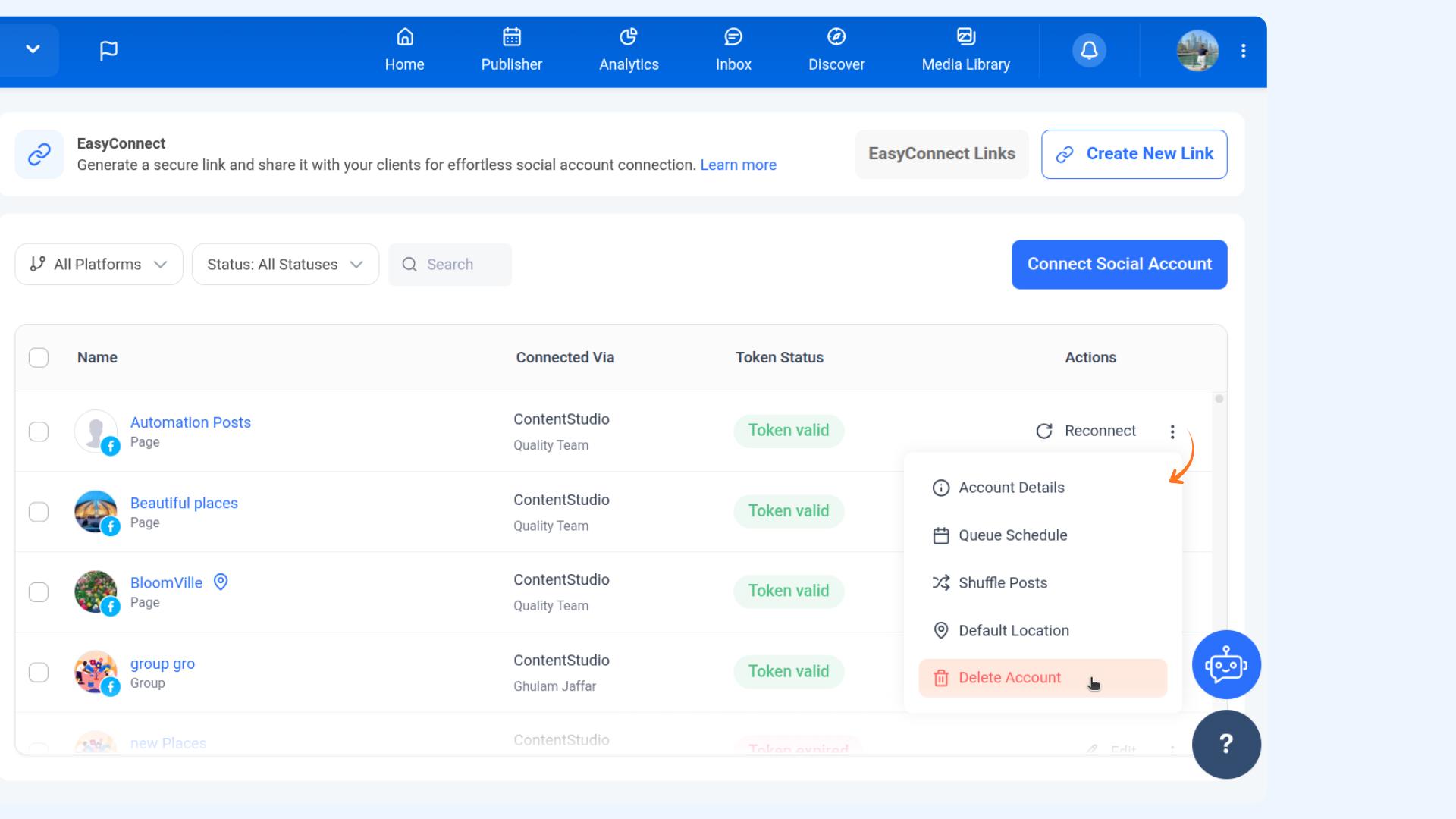
Task: Expand All Platforms filter
Action: [99, 265]
